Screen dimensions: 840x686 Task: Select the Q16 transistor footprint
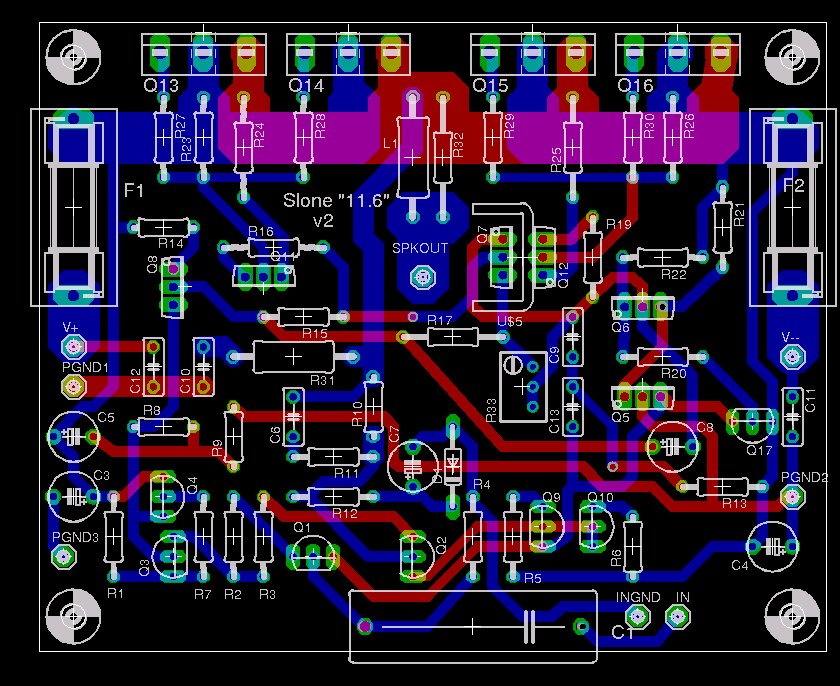678,54
